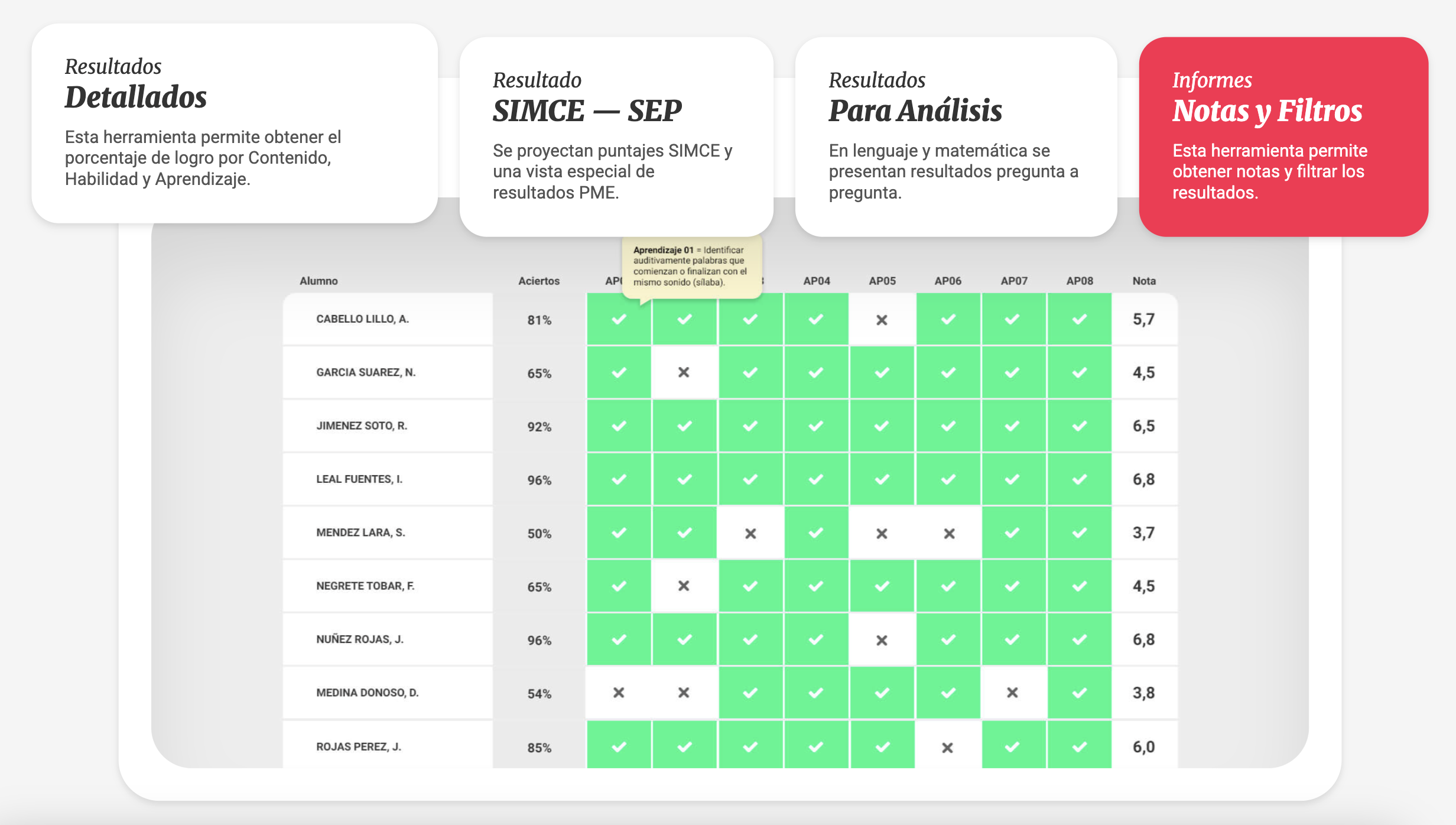Switch to Resultado SIMCE — SEP card
The height and width of the screenshot is (825, 1456).
(x=616, y=137)
